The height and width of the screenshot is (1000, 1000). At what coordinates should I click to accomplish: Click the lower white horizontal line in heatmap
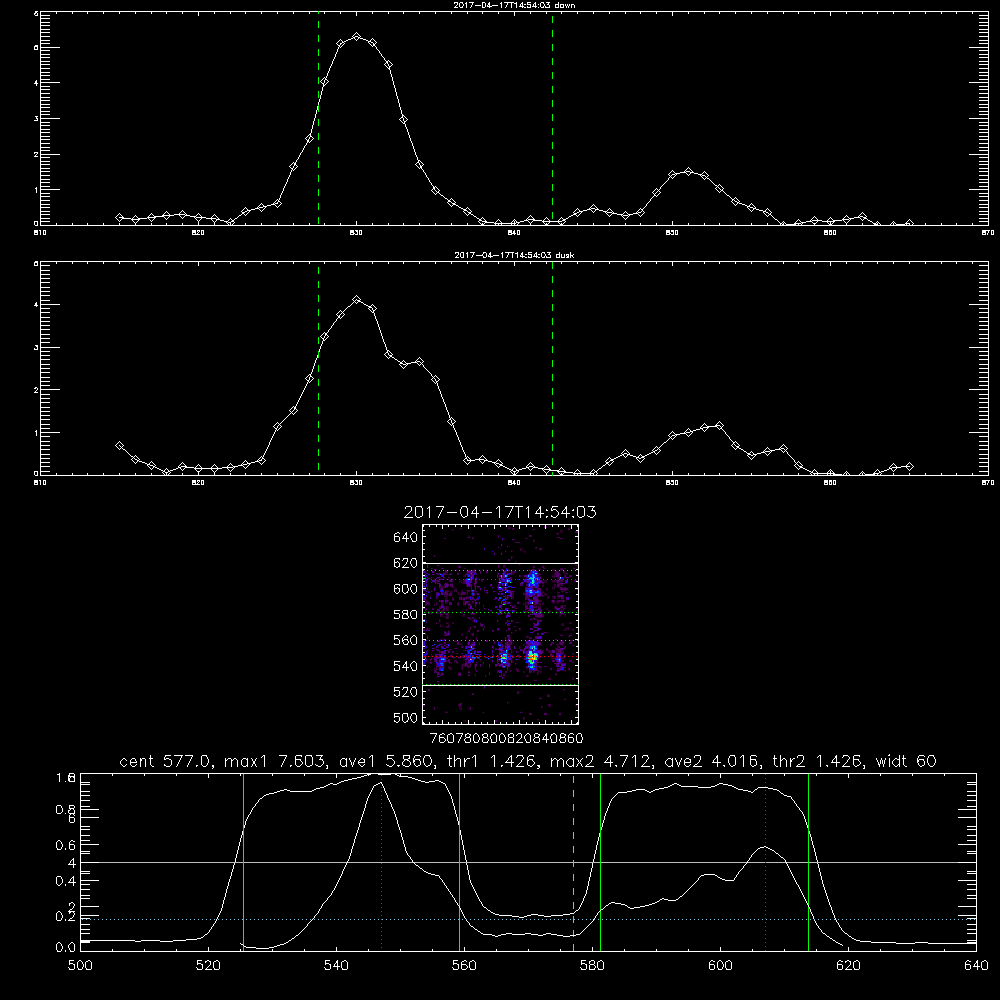click(501, 686)
